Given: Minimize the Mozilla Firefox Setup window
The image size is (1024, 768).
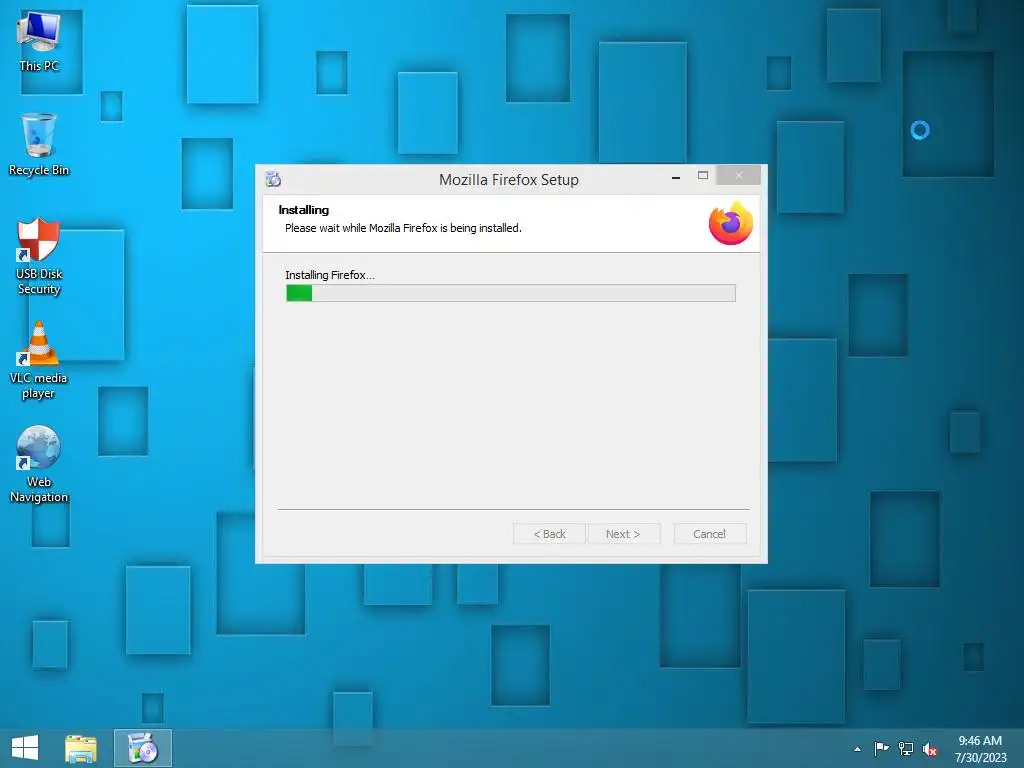Looking at the screenshot, I should (676, 176).
